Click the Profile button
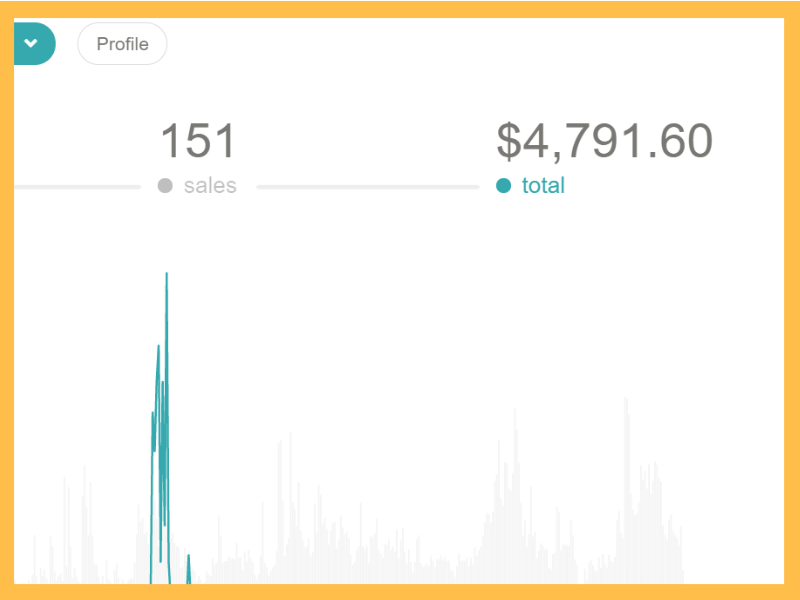 [x=122, y=44]
